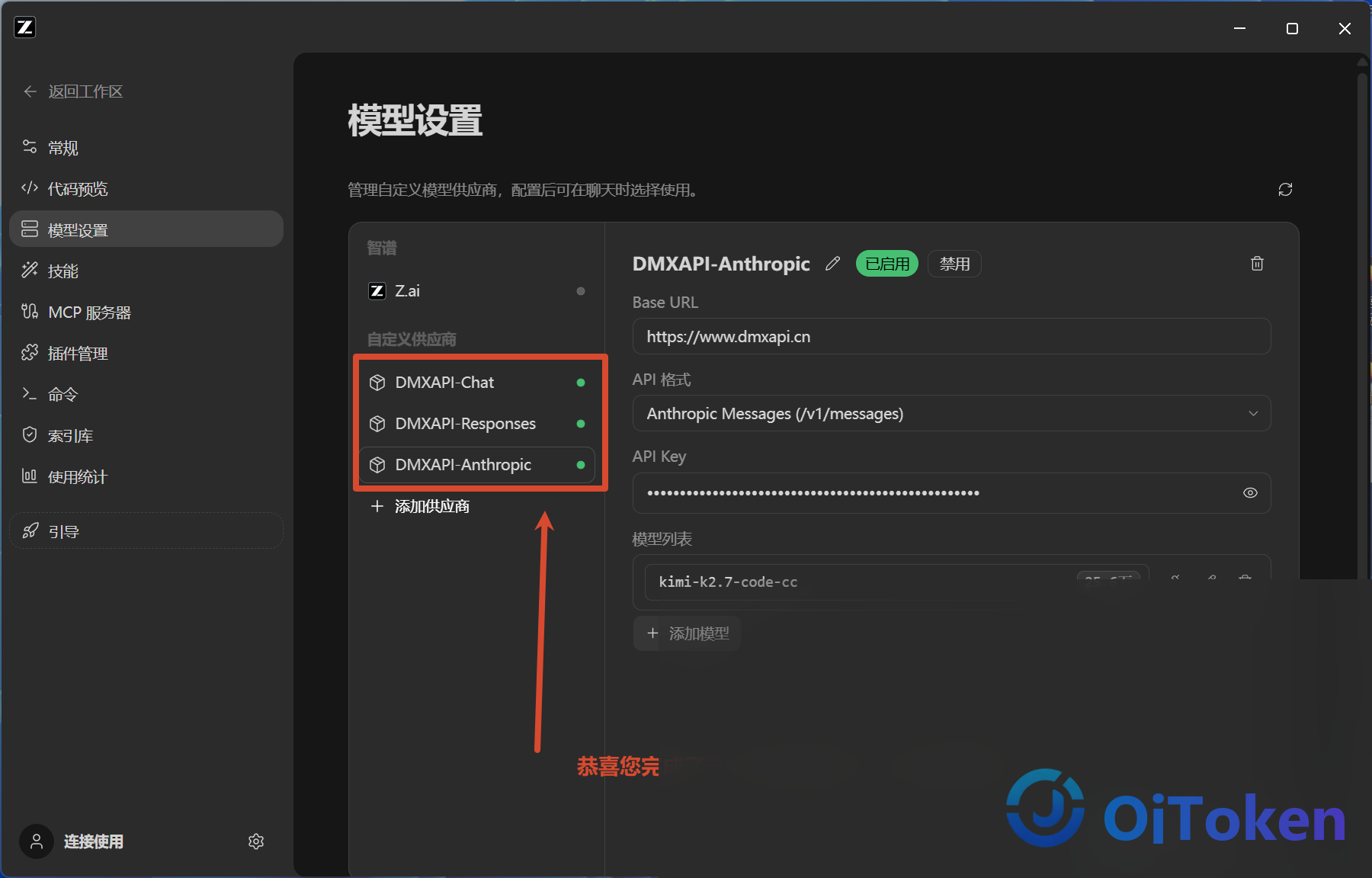This screenshot has width=1372, height=878.
Task: Click the green 已启用 toggle button
Action: click(887, 264)
